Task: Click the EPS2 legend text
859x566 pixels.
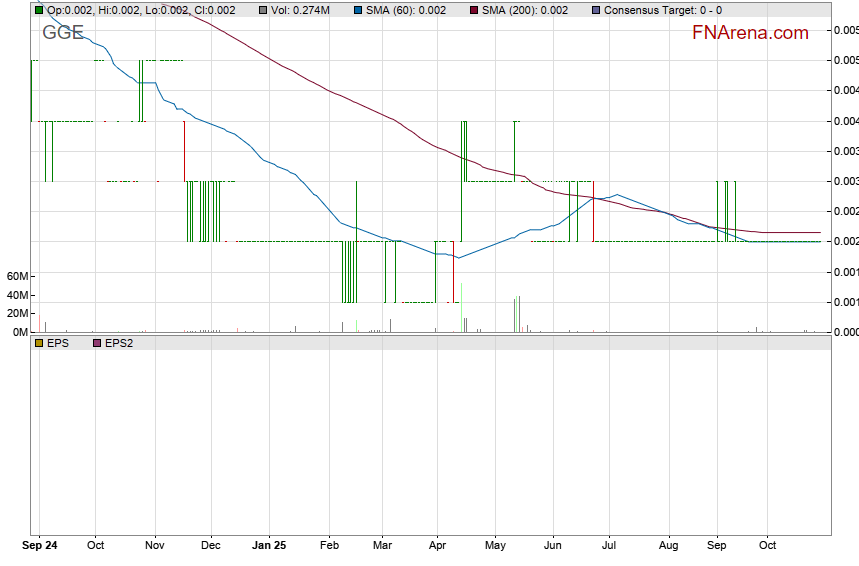Action: [x=118, y=343]
